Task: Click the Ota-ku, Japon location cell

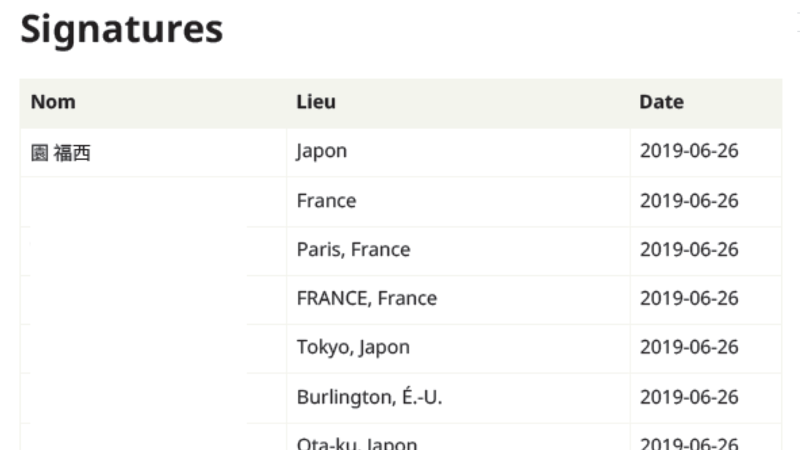Action: tap(357, 443)
